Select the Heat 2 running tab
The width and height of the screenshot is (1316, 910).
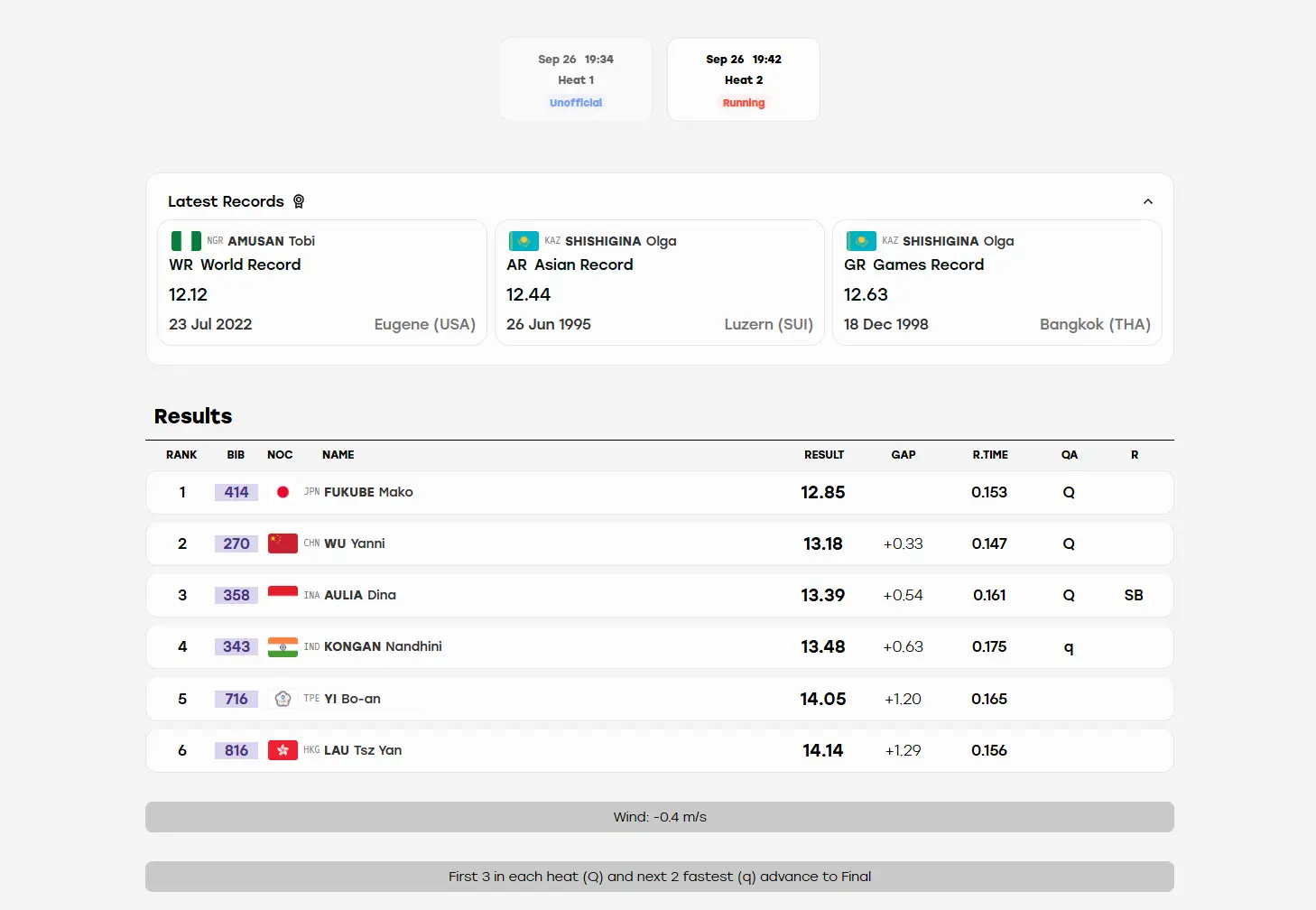pyautogui.click(x=744, y=79)
